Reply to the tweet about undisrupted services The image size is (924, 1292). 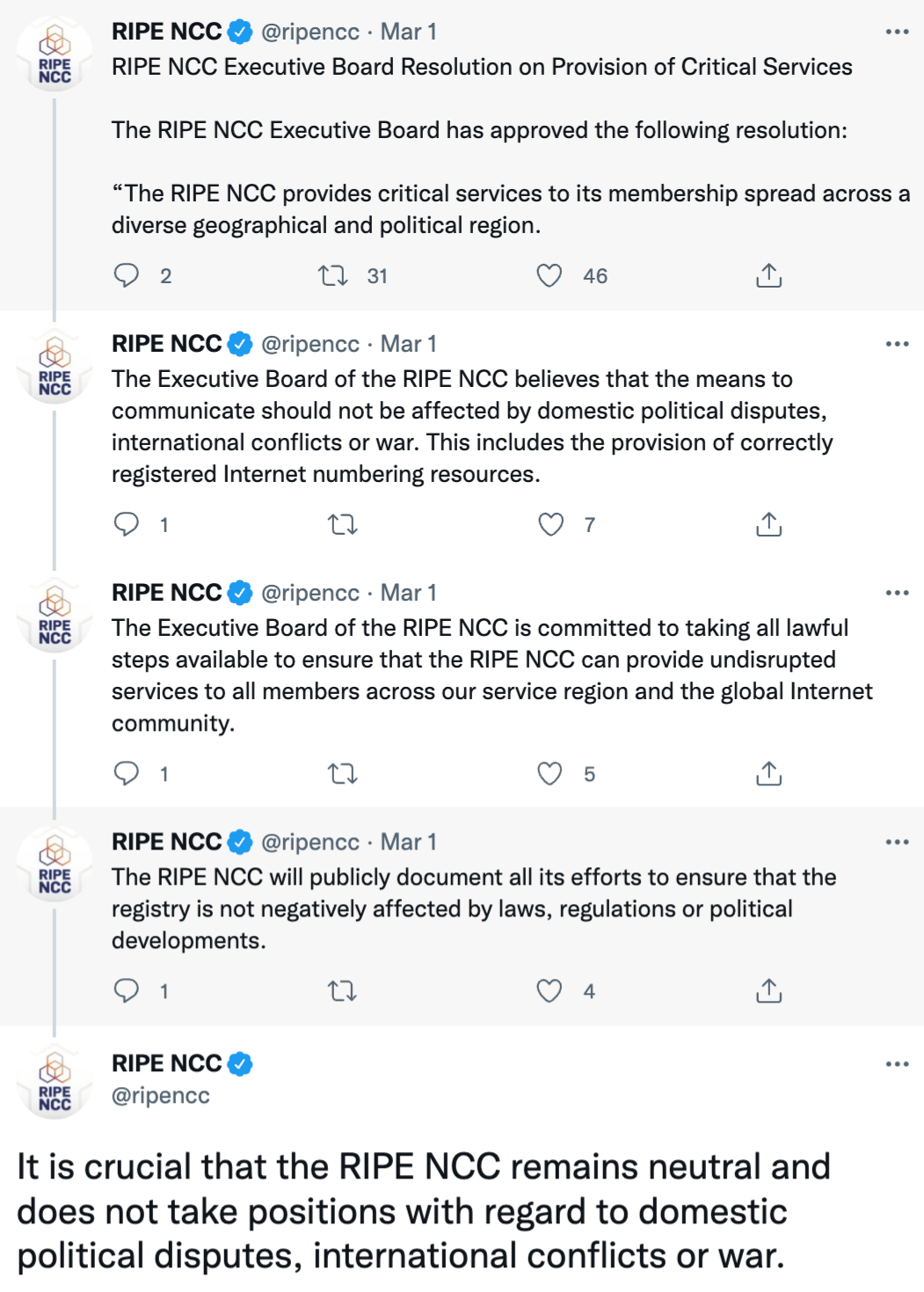(x=127, y=774)
